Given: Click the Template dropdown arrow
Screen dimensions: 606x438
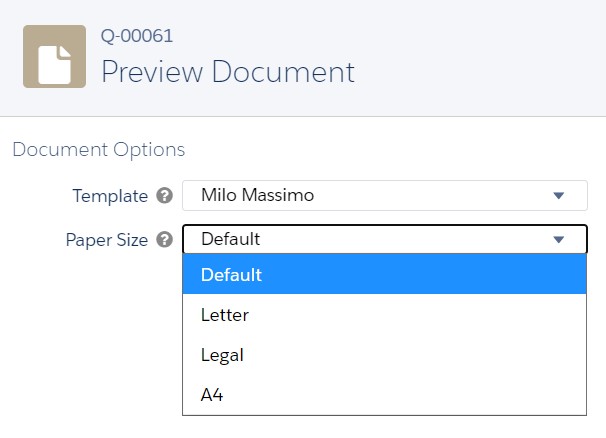Looking at the screenshot, I should pos(558,196).
